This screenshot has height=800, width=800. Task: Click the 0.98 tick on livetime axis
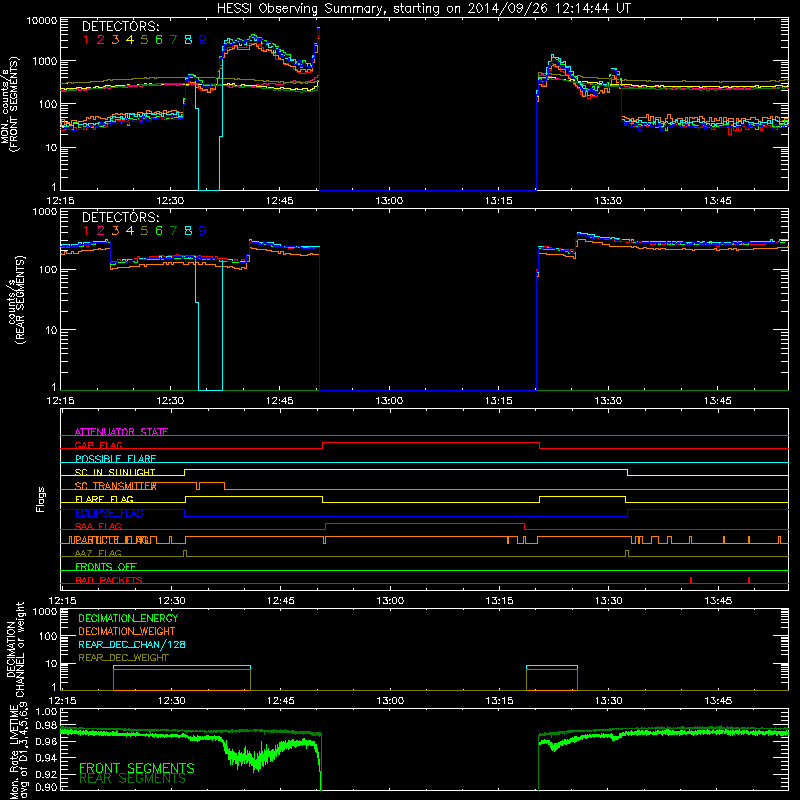click(x=47, y=726)
